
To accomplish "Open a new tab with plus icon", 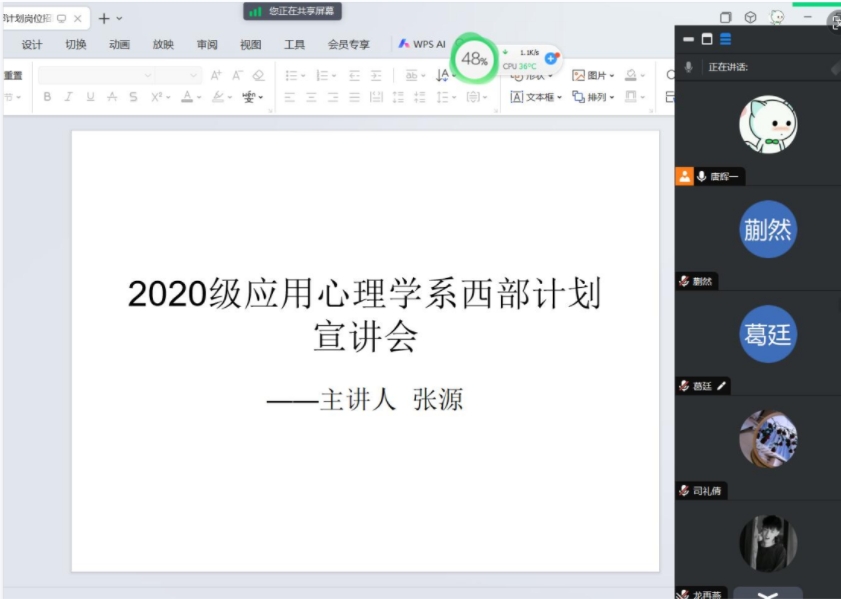I will point(104,18).
